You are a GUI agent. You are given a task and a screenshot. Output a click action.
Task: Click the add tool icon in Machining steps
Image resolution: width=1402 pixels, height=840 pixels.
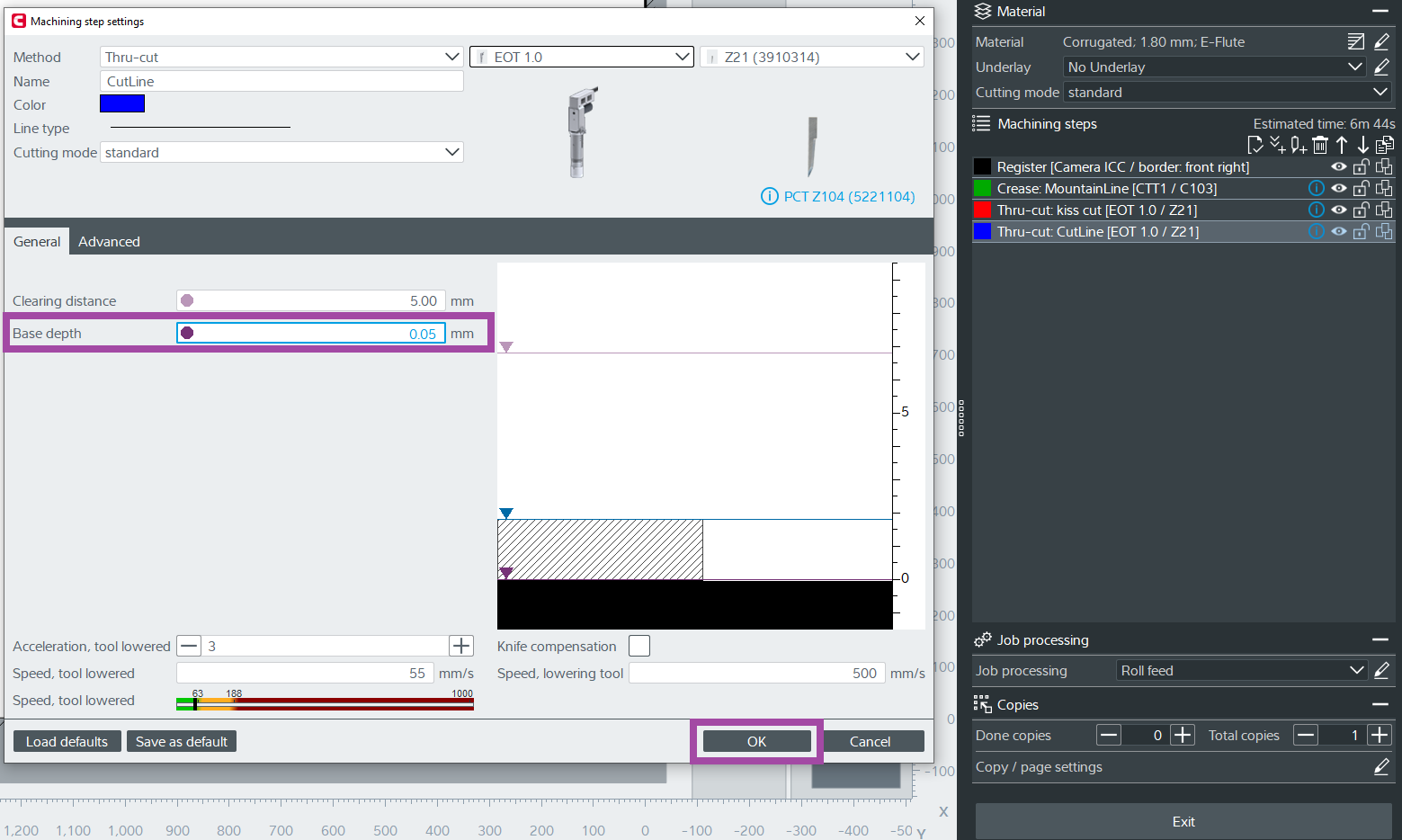[1298, 145]
